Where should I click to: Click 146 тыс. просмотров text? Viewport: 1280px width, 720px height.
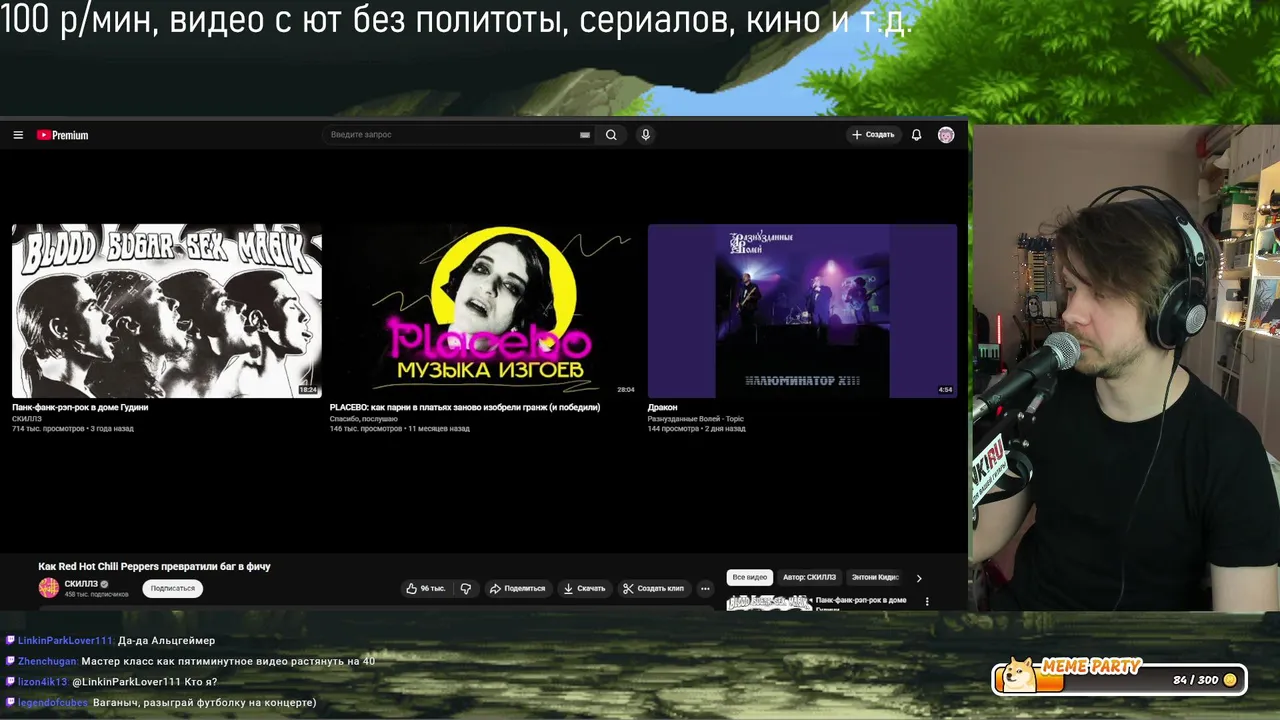click(x=367, y=429)
